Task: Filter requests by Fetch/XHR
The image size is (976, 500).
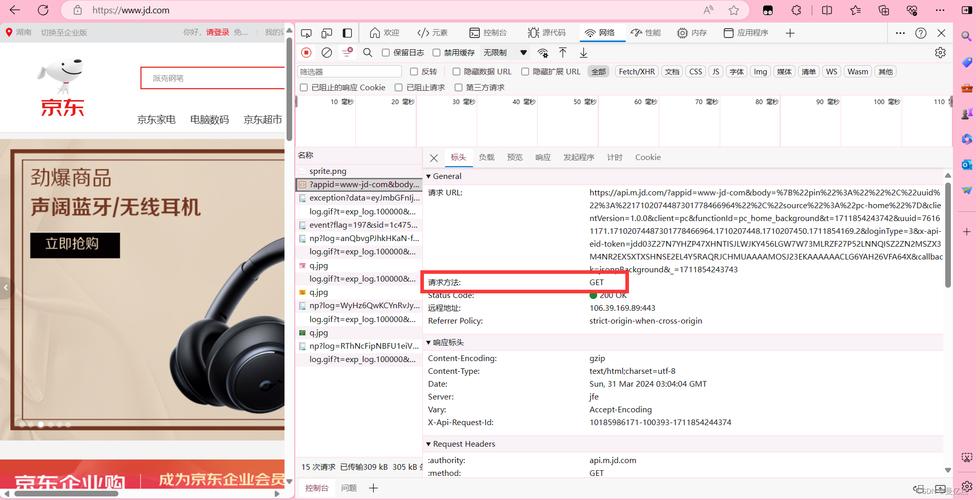Action: [636, 72]
